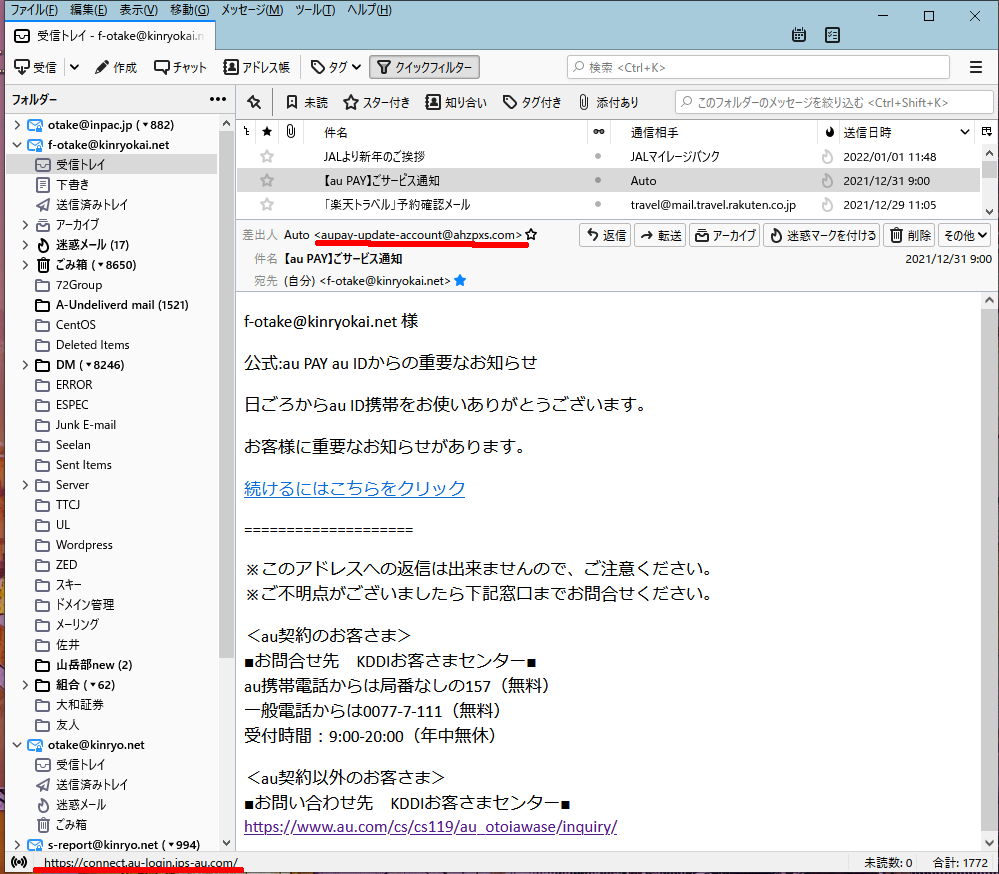
Task: Add sender Auto to address book star
Action: tap(531, 234)
